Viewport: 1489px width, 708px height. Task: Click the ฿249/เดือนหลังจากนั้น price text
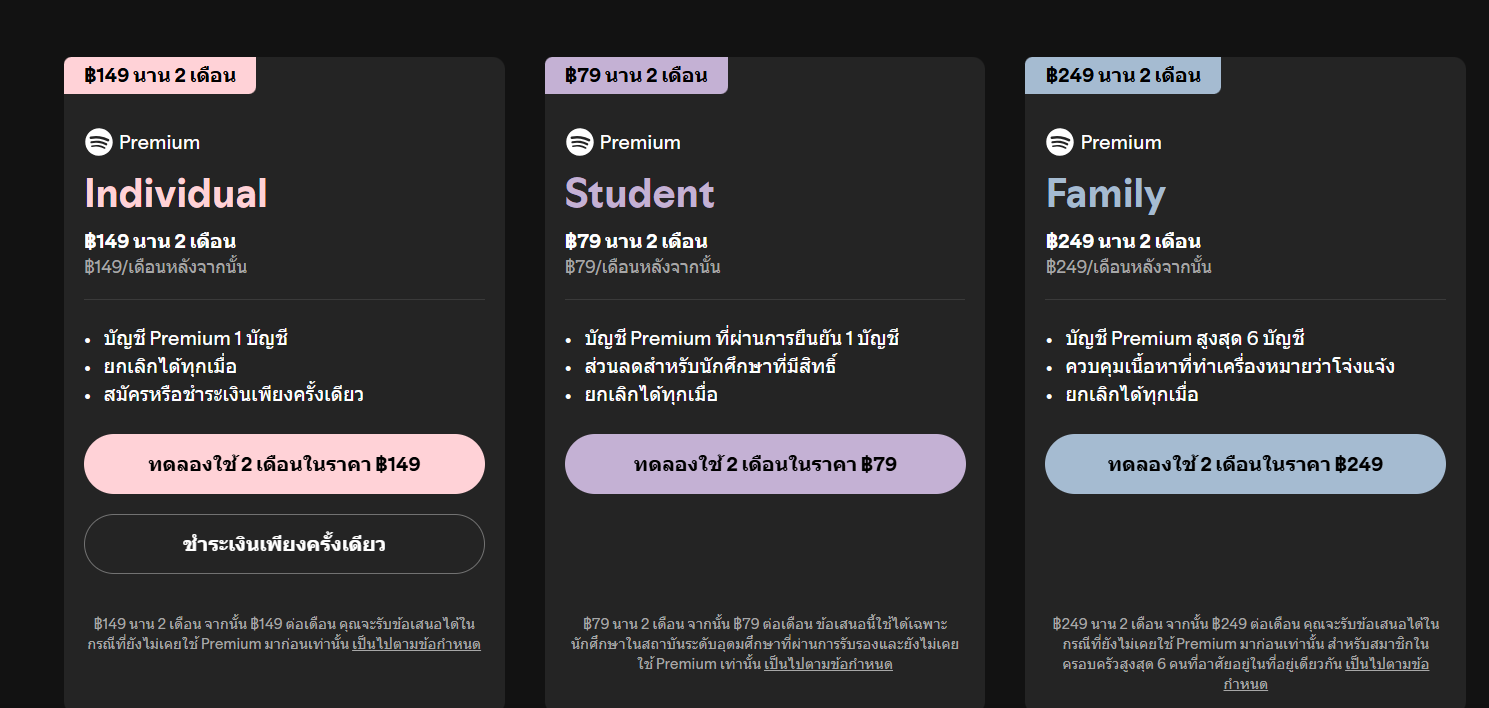pos(1128,267)
